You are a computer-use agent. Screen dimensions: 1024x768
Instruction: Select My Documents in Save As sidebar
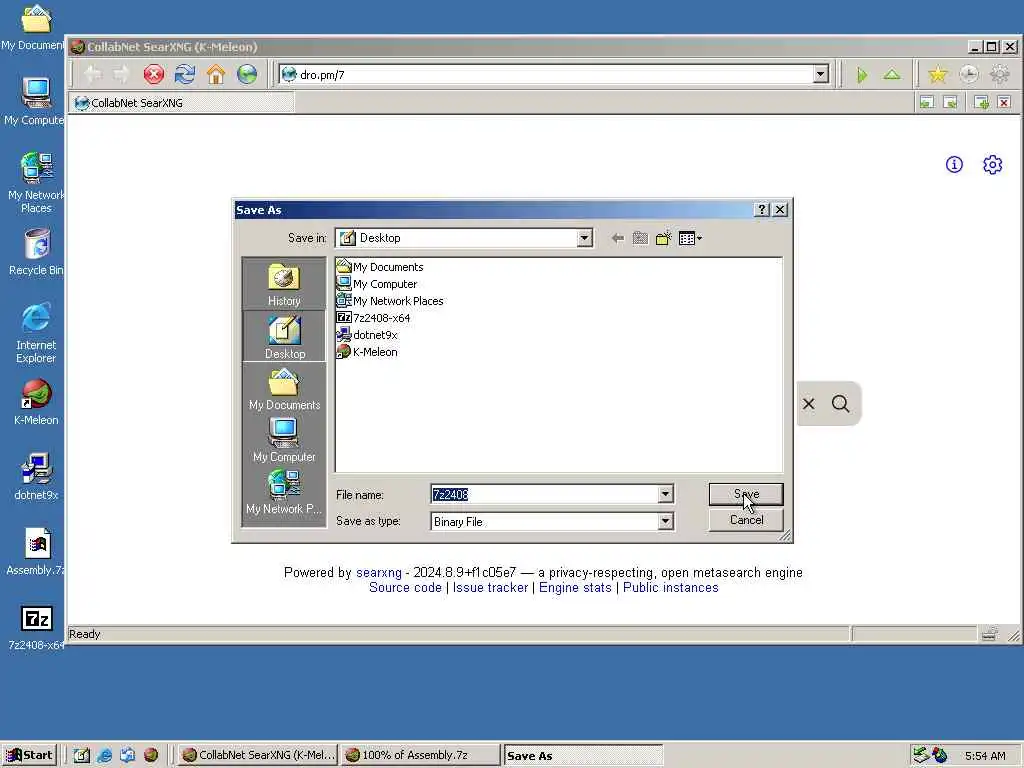click(x=284, y=389)
